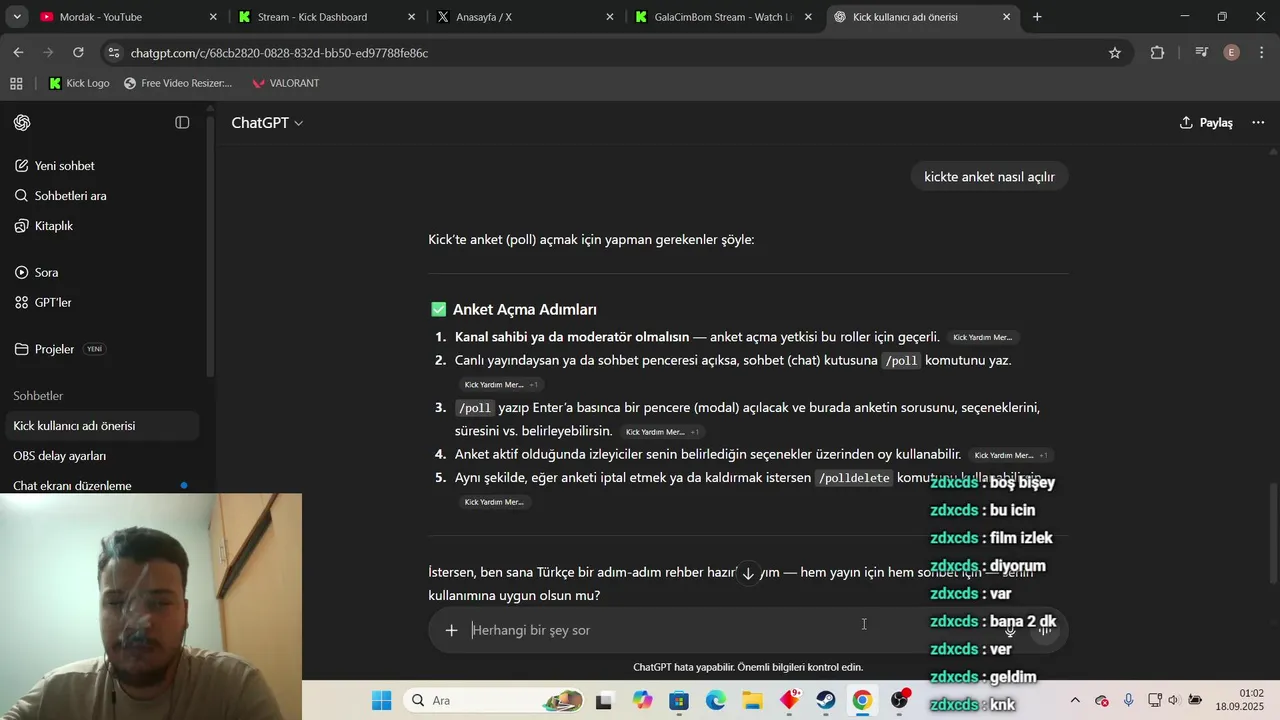This screenshot has height=720, width=1280.
Task: Open a new browser tab
Action: point(1037,17)
